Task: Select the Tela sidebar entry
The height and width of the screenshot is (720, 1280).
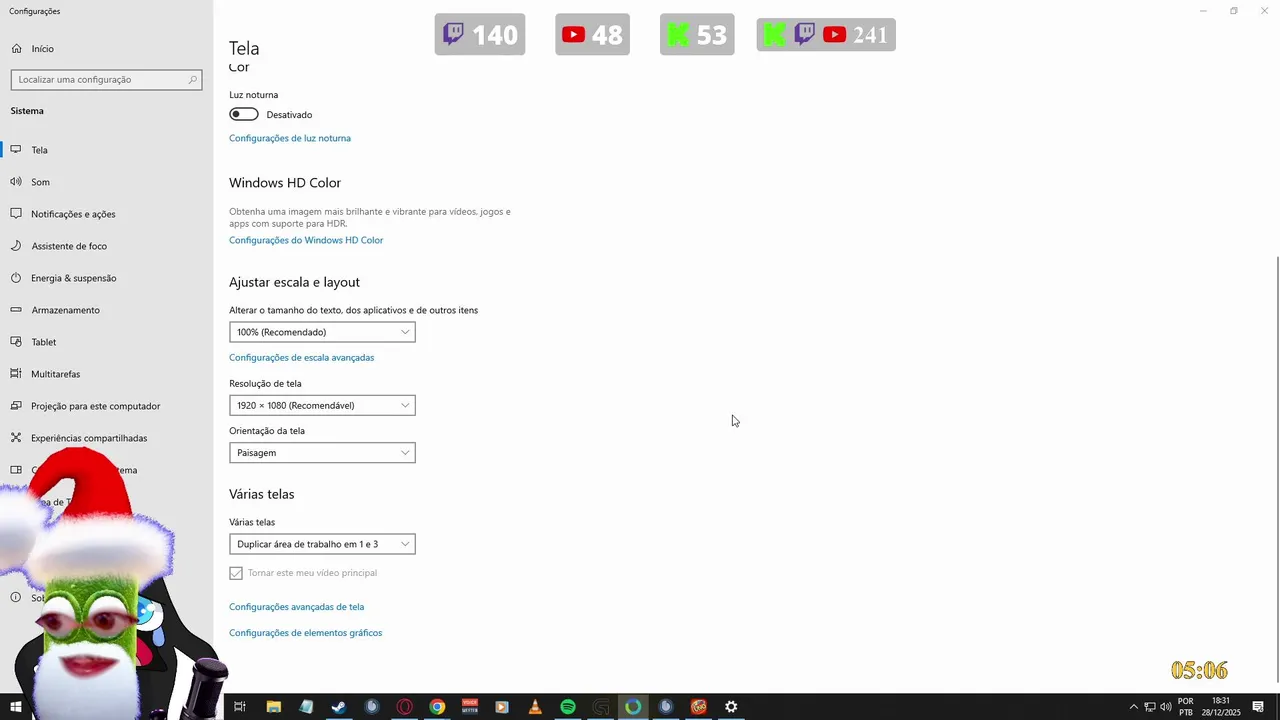Action: point(39,150)
